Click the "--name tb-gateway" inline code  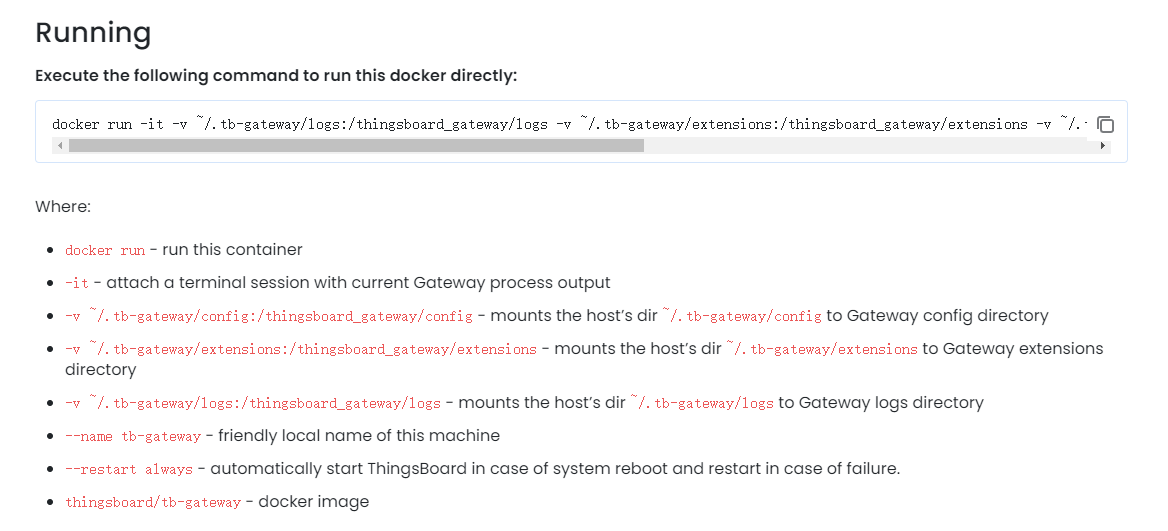tap(133, 436)
